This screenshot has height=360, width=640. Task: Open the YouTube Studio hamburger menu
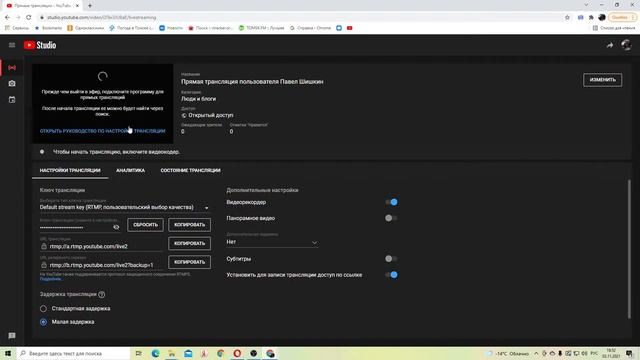12,45
